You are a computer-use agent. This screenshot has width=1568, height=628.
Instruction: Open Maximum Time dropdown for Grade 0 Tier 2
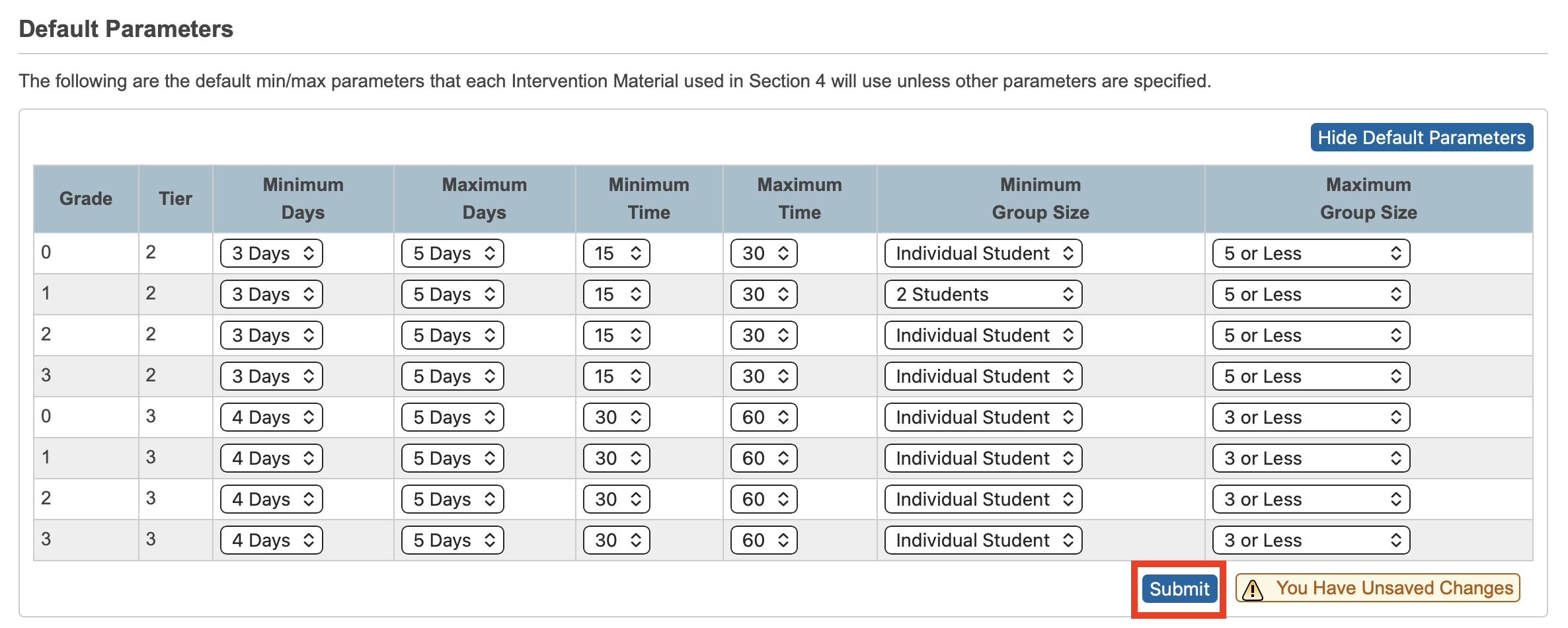point(764,253)
